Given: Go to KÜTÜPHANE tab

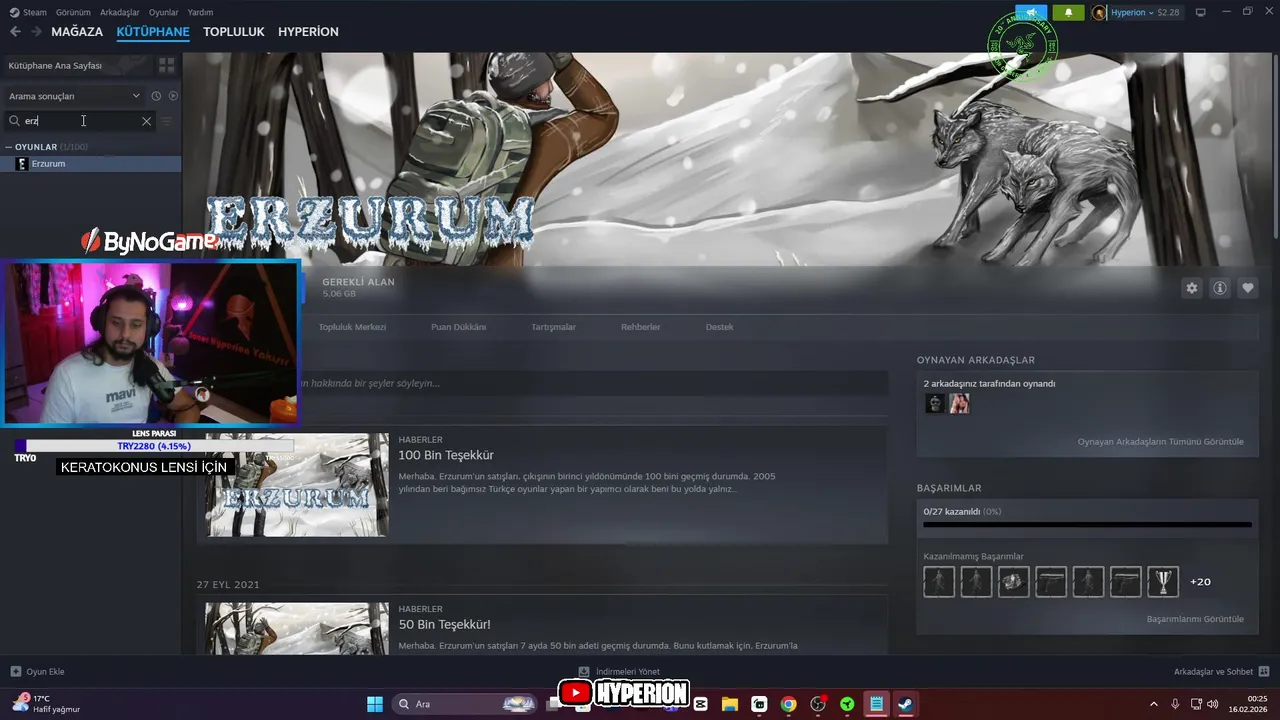Looking at the screenshot, I should tap(153, 32).
